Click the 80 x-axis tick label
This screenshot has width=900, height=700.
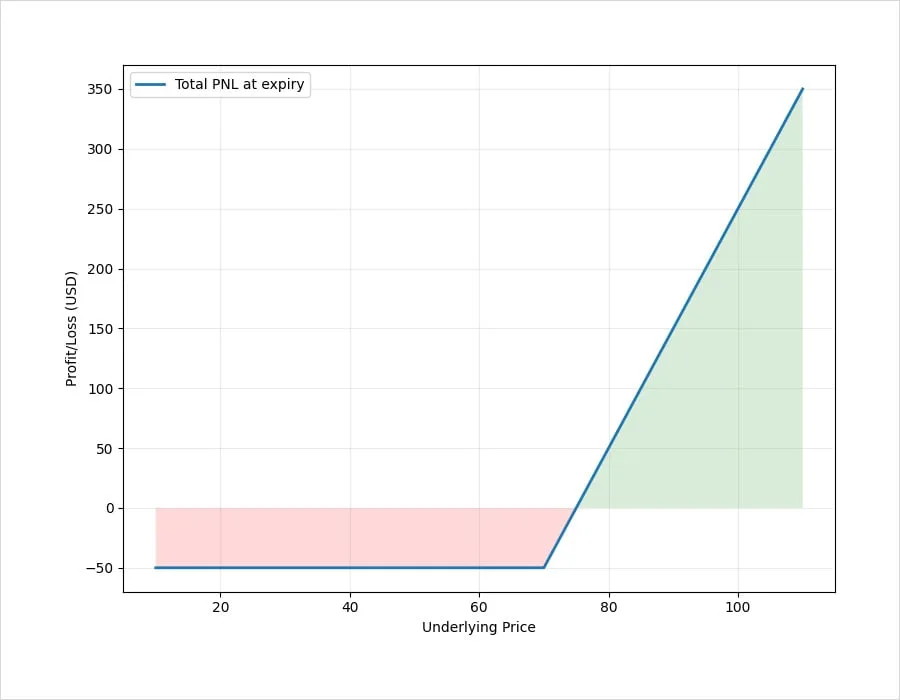[608, 607]
